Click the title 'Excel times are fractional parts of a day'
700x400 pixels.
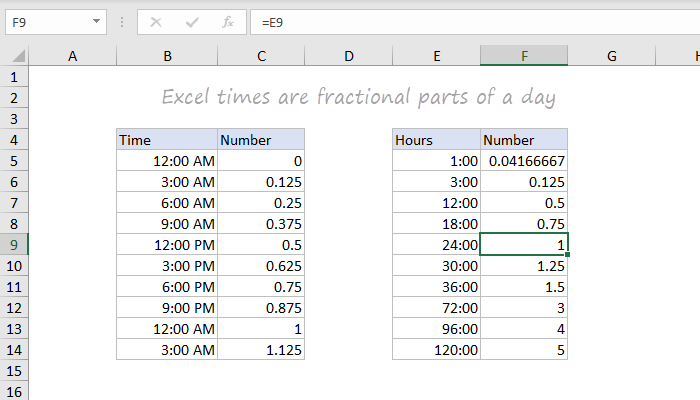pyautogui.click(x=358, y=97)
